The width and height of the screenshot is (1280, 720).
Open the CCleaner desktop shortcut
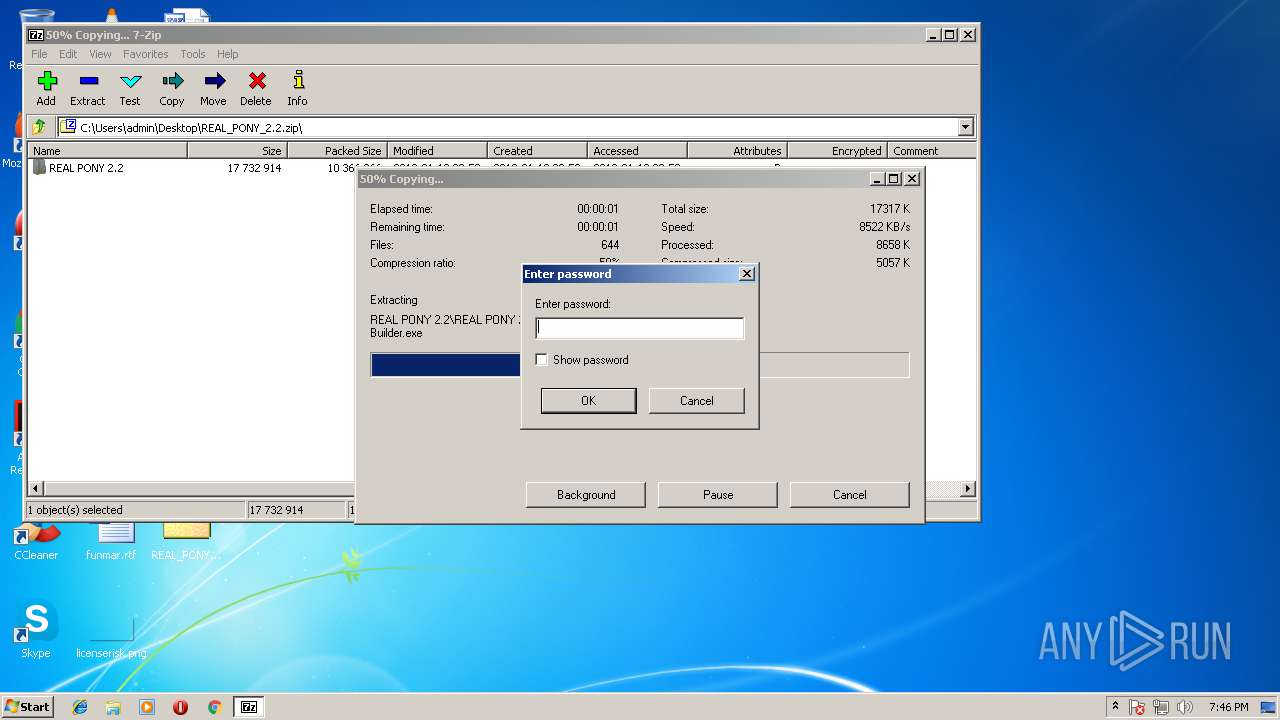tap(36, 541)
